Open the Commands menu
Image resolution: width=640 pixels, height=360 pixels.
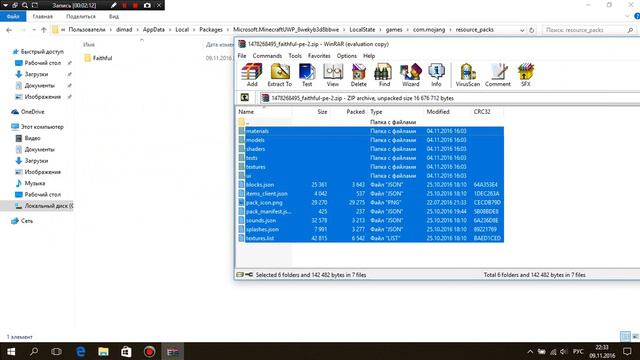267,56
